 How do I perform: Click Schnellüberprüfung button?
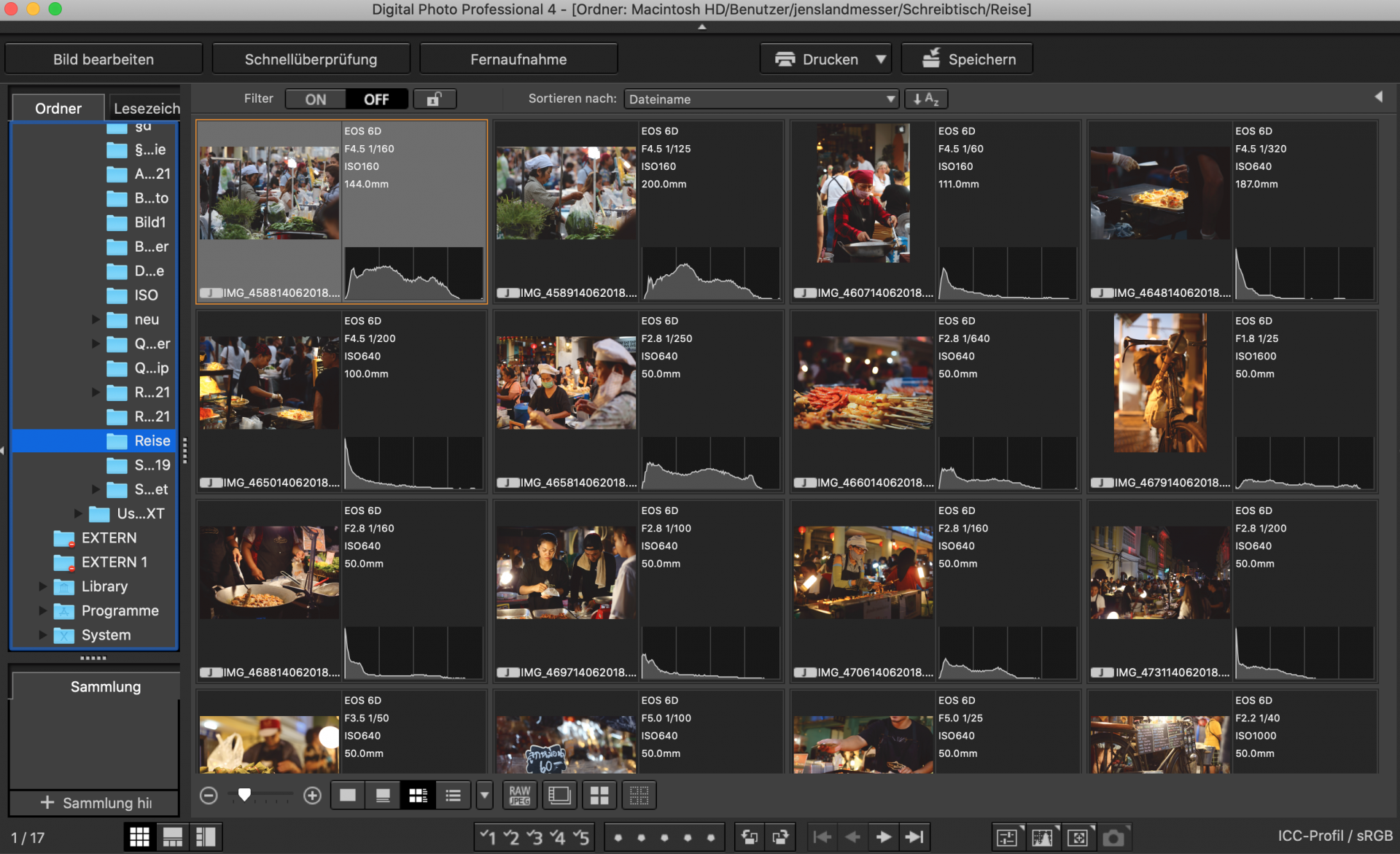[311, 59]
